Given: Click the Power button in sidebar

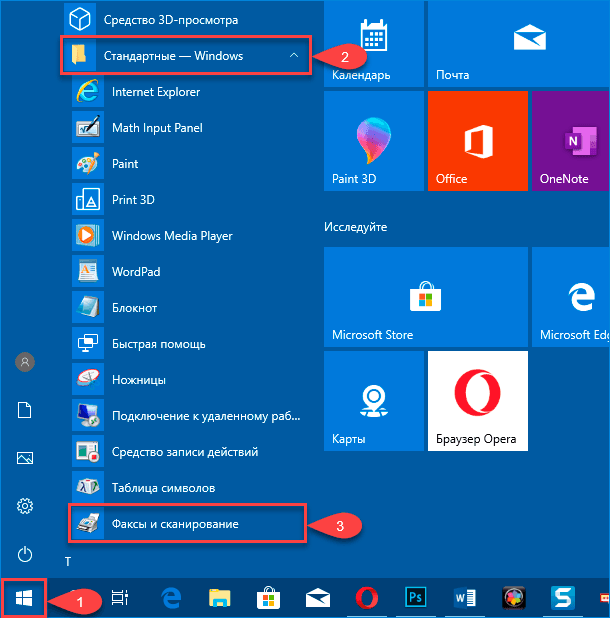Looking at the screenshot, I should click(x=26, y=554).
